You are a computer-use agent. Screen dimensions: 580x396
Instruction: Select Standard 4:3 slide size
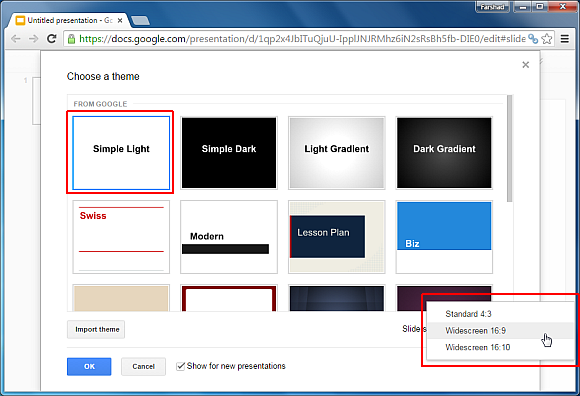(500, 314)
